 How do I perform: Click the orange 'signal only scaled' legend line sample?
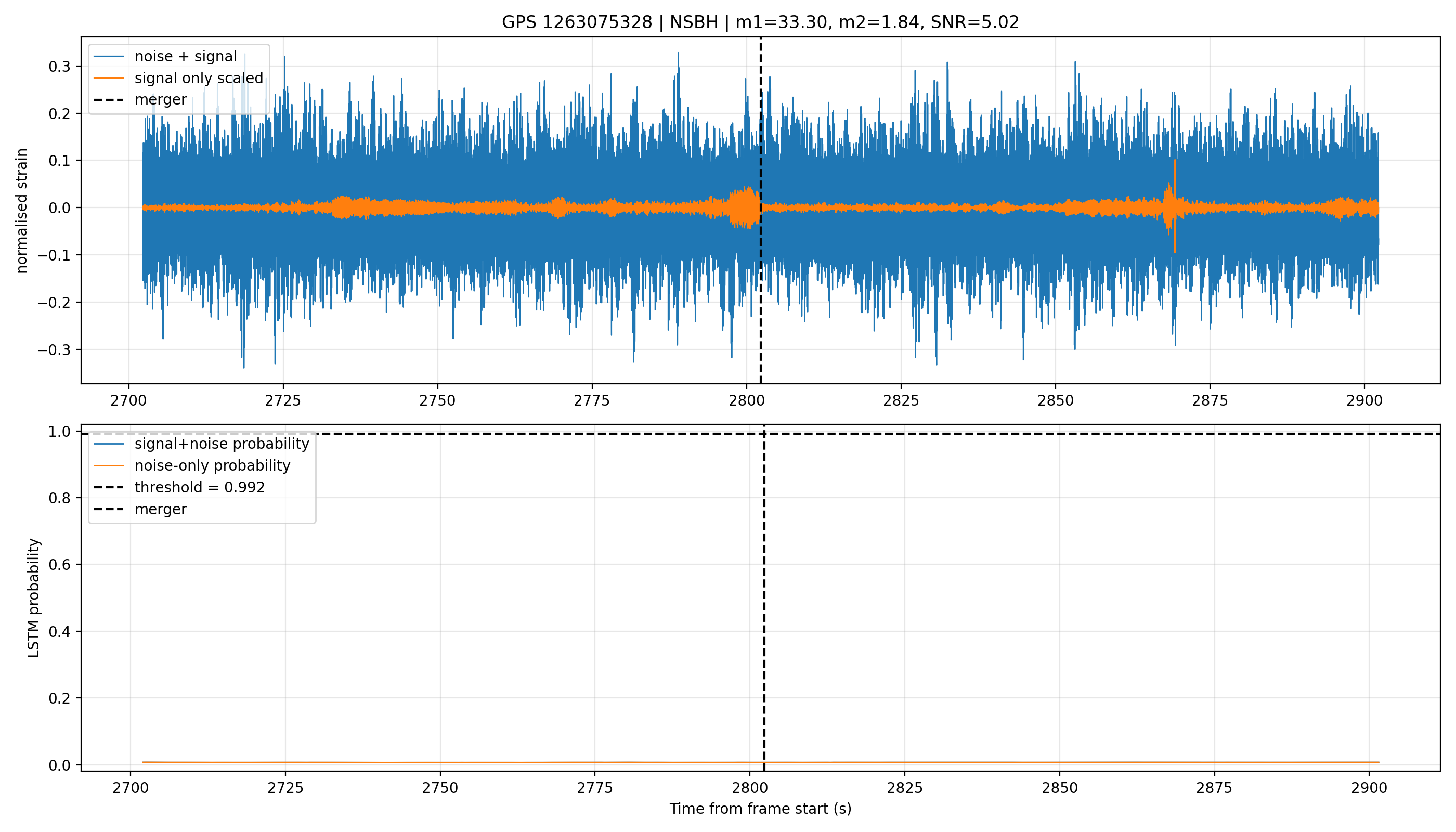109,77
